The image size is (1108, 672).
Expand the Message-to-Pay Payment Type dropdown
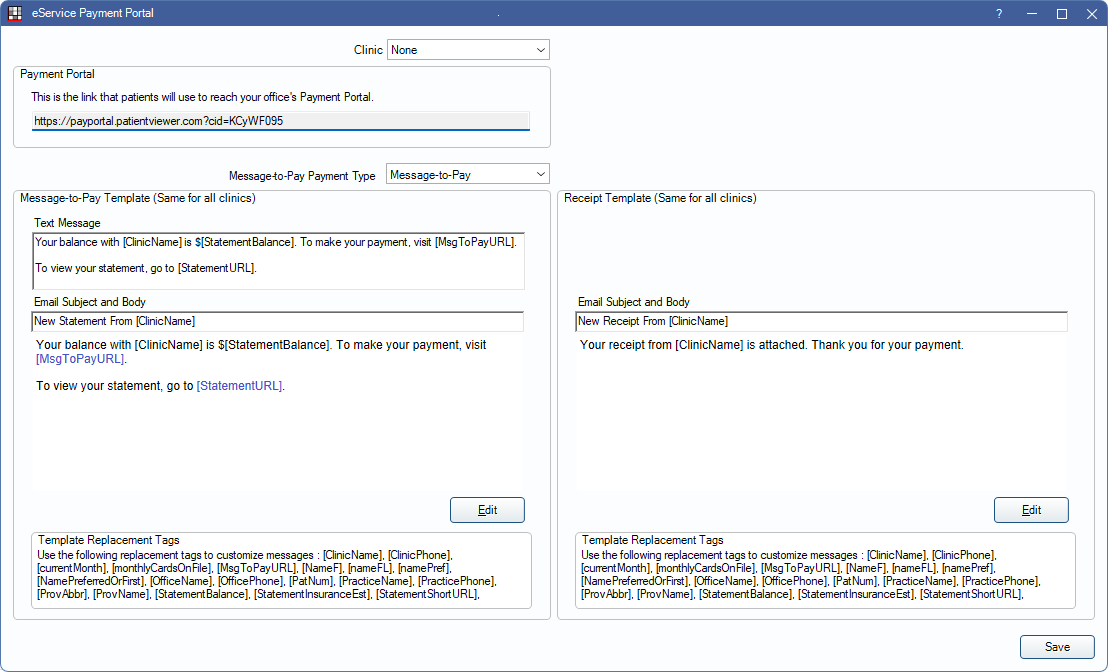pos(467,175)
